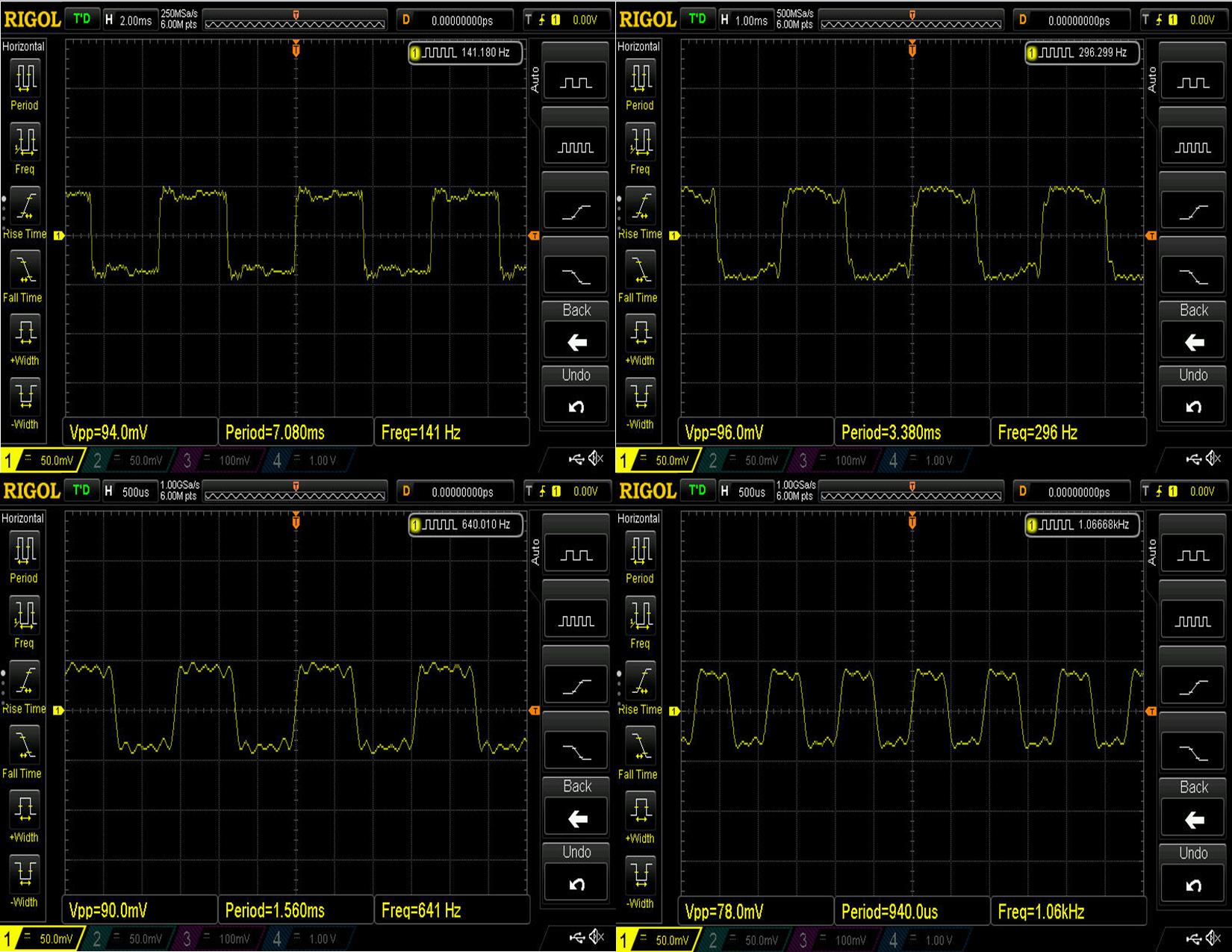Click Horizontal menu title in 1.06kHz scope
The height and width of the screenshot is (952, 1232).
coord(639,518)
